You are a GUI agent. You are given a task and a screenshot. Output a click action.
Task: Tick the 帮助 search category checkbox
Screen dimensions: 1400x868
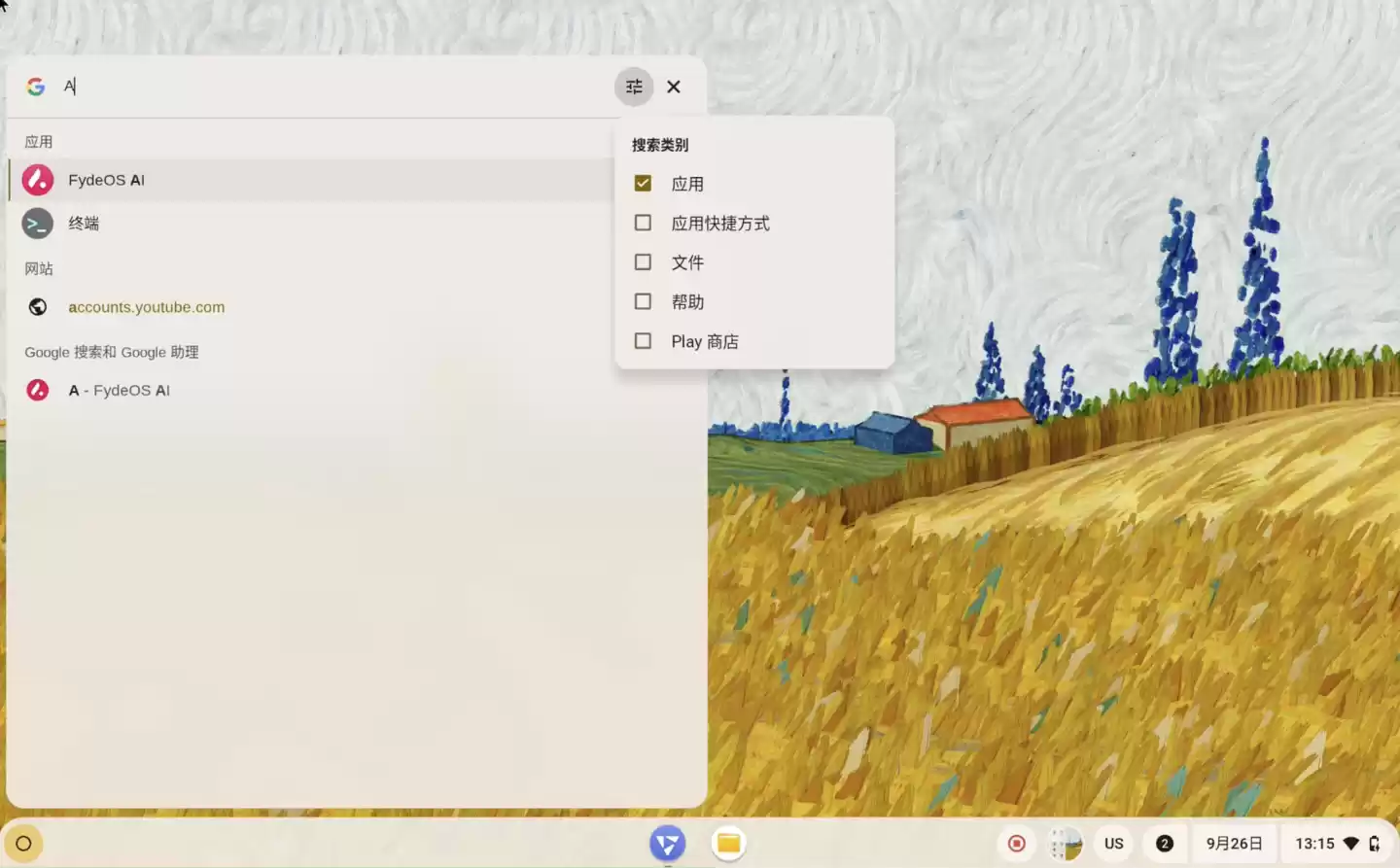coord(643,301)
